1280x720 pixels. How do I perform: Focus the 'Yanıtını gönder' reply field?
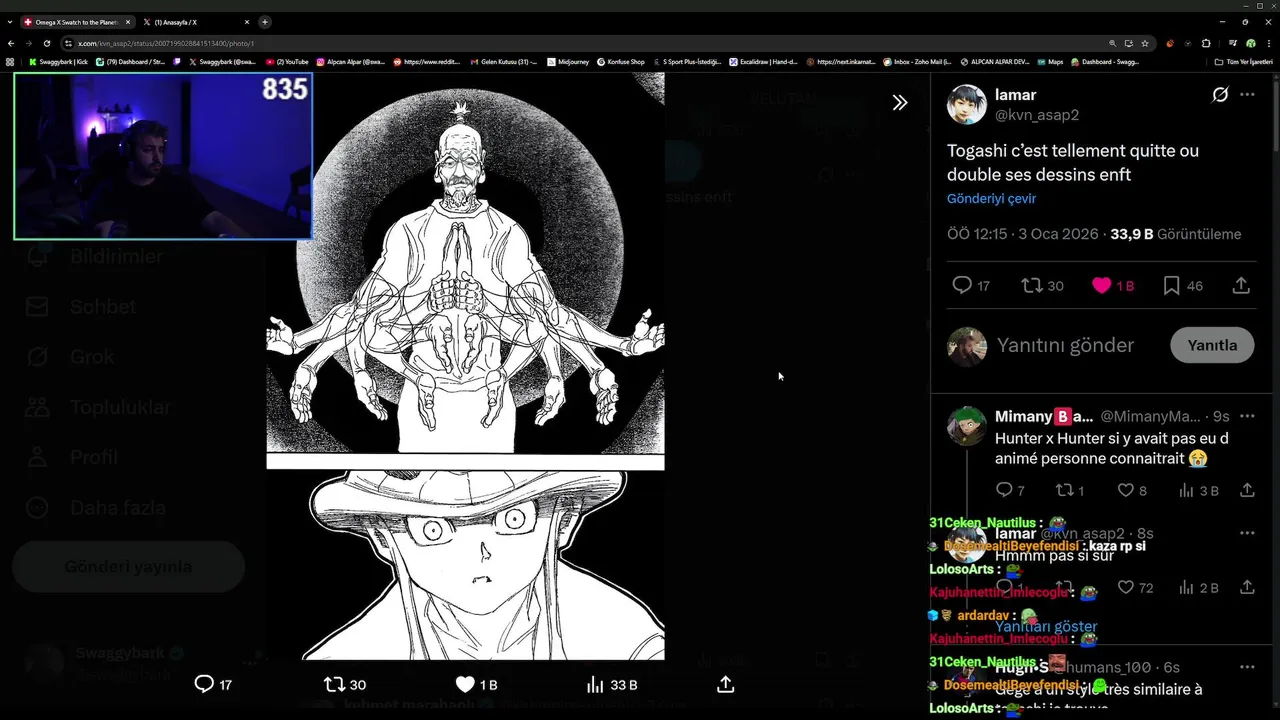click(1065, 345)
